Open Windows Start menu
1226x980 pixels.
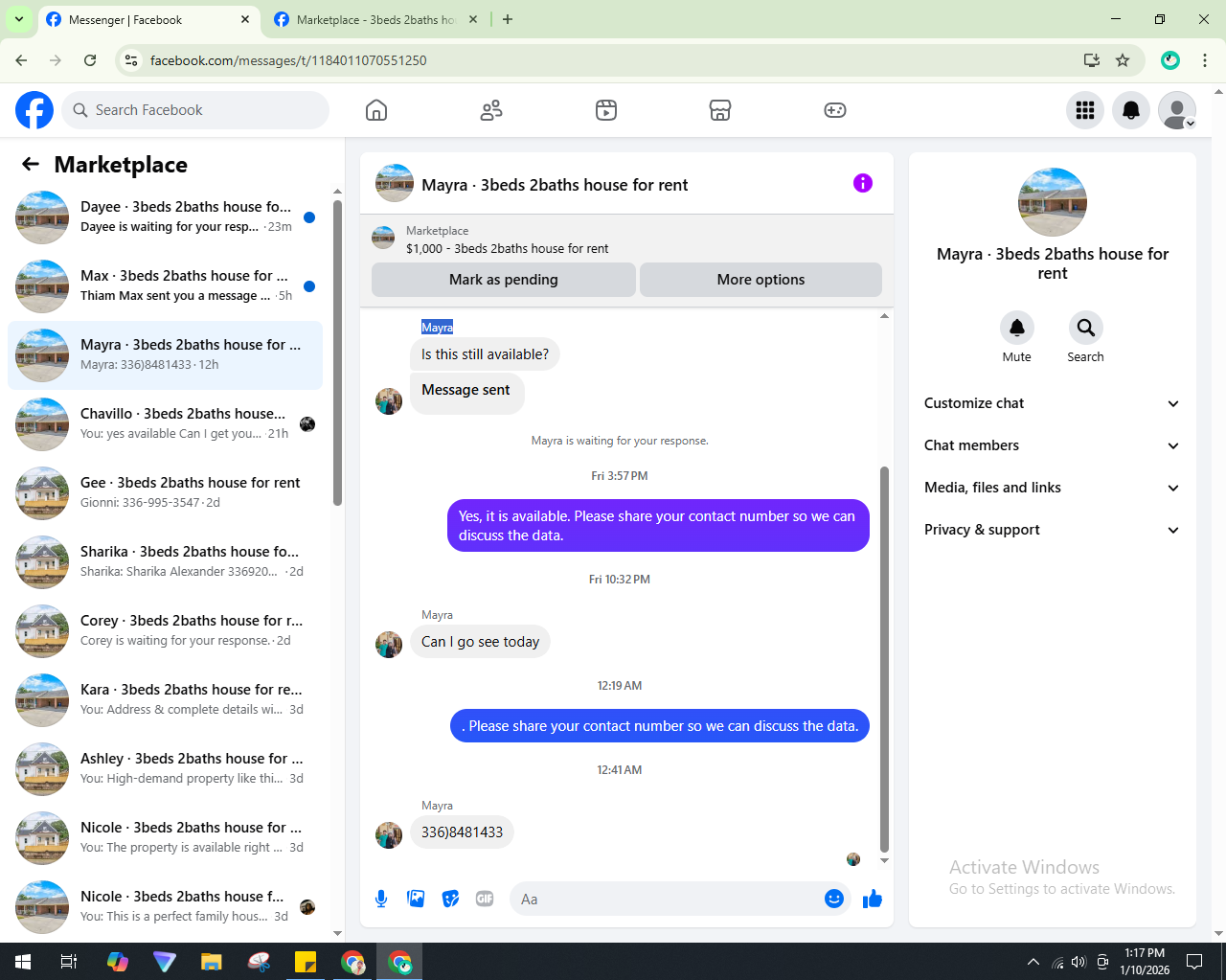(23, 962)
